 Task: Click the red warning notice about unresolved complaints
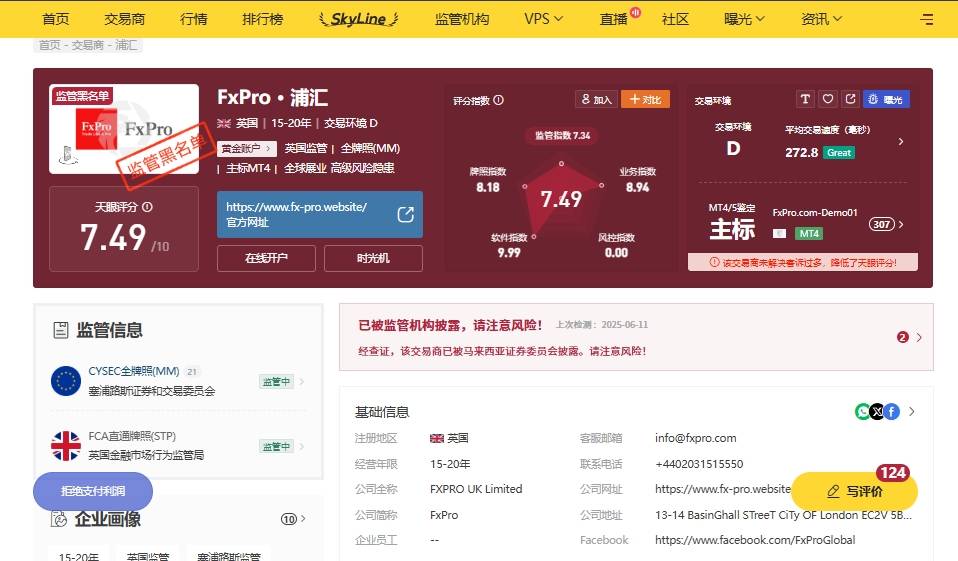[803, 262]
